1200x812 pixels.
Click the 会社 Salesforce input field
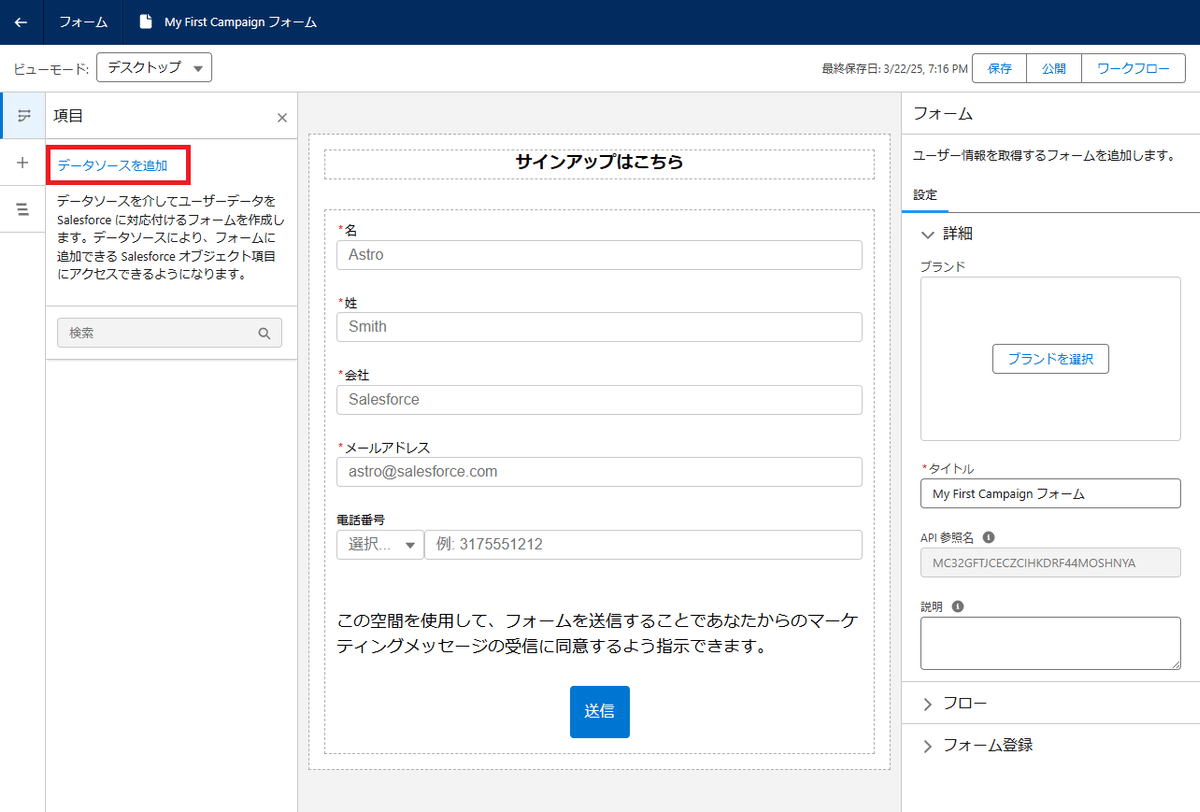coord(599,399)
